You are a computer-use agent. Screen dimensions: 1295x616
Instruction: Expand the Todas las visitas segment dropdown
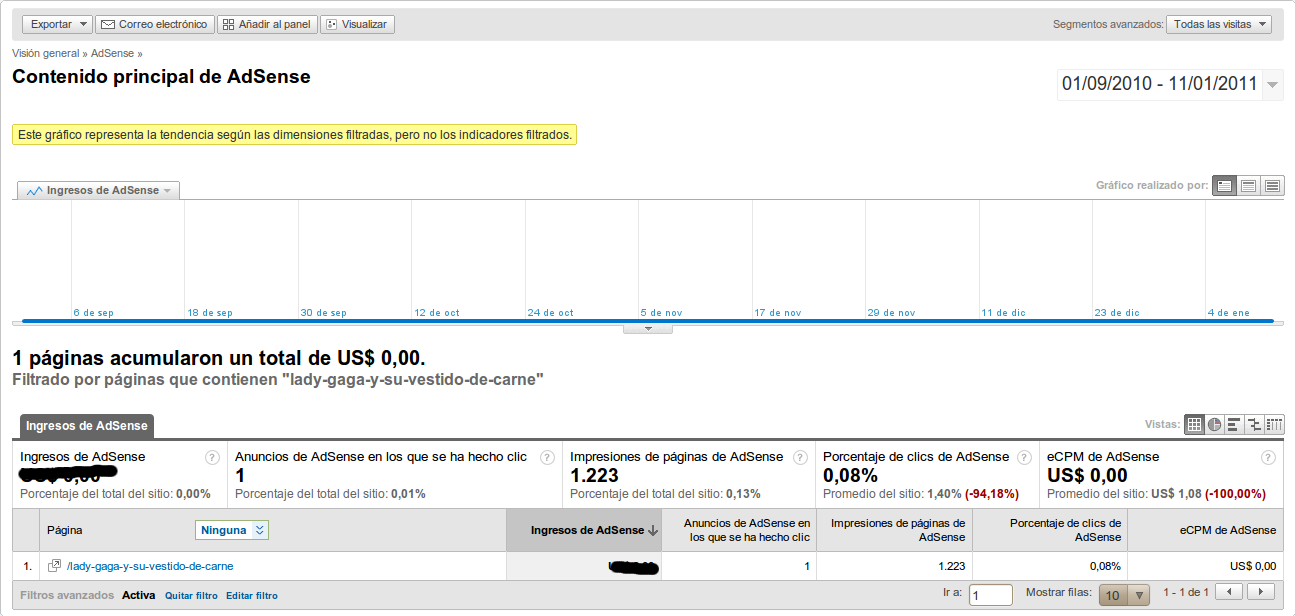[1218, 24]
